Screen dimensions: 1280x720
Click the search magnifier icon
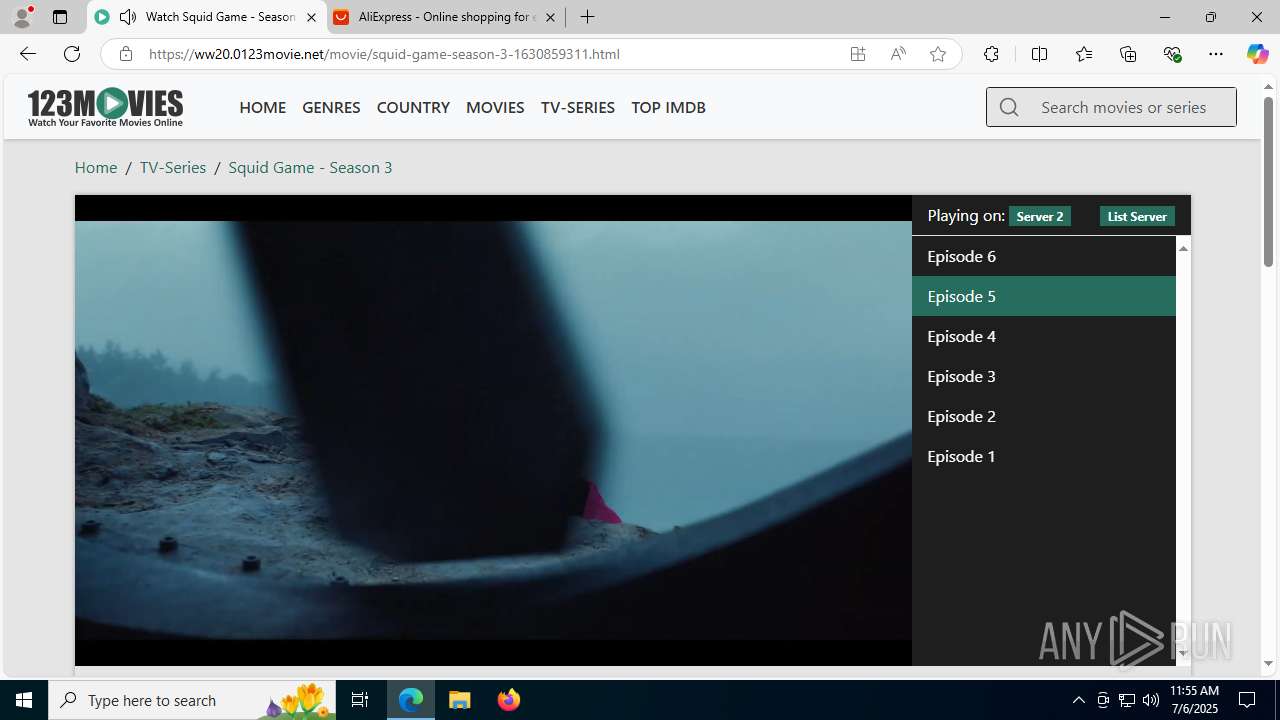click(1009, 107)
